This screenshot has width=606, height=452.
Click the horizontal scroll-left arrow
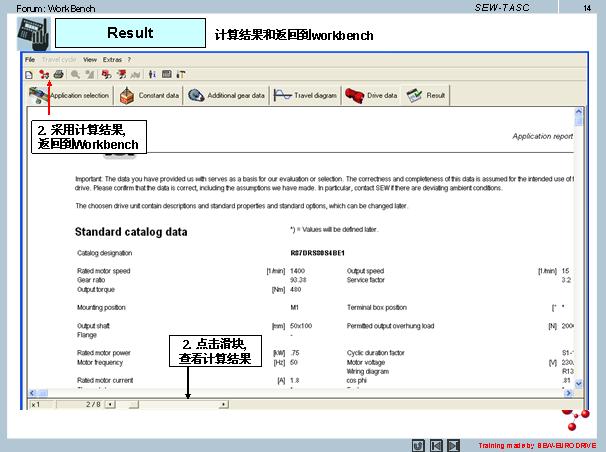32,393
